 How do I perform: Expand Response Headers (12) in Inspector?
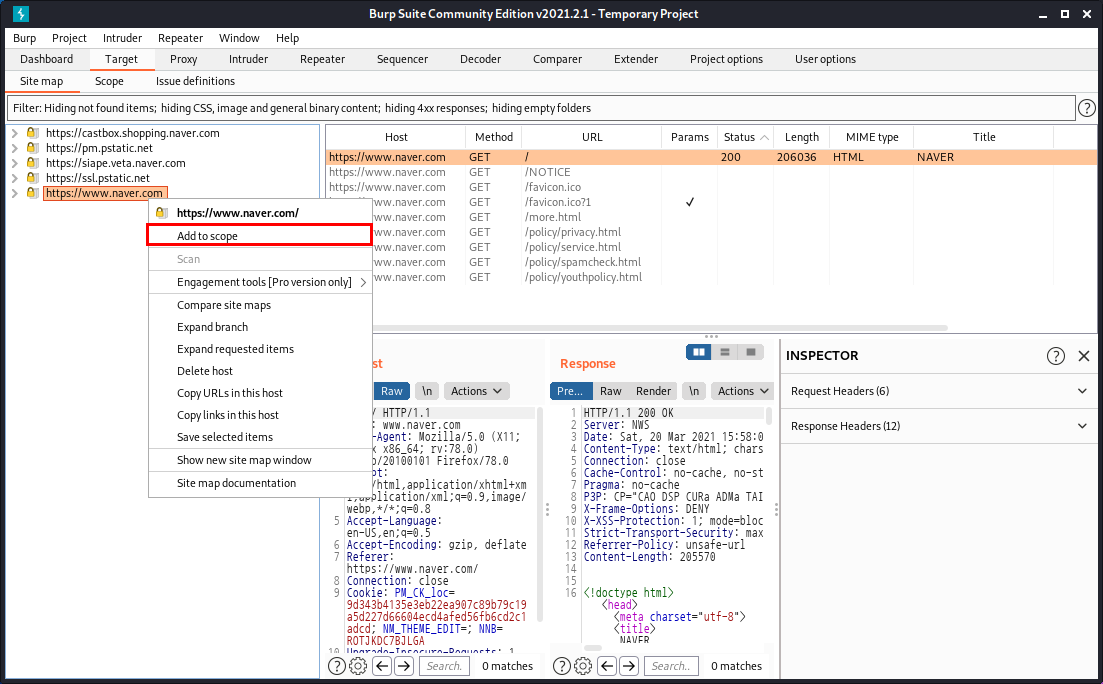[x=938, y=426]
